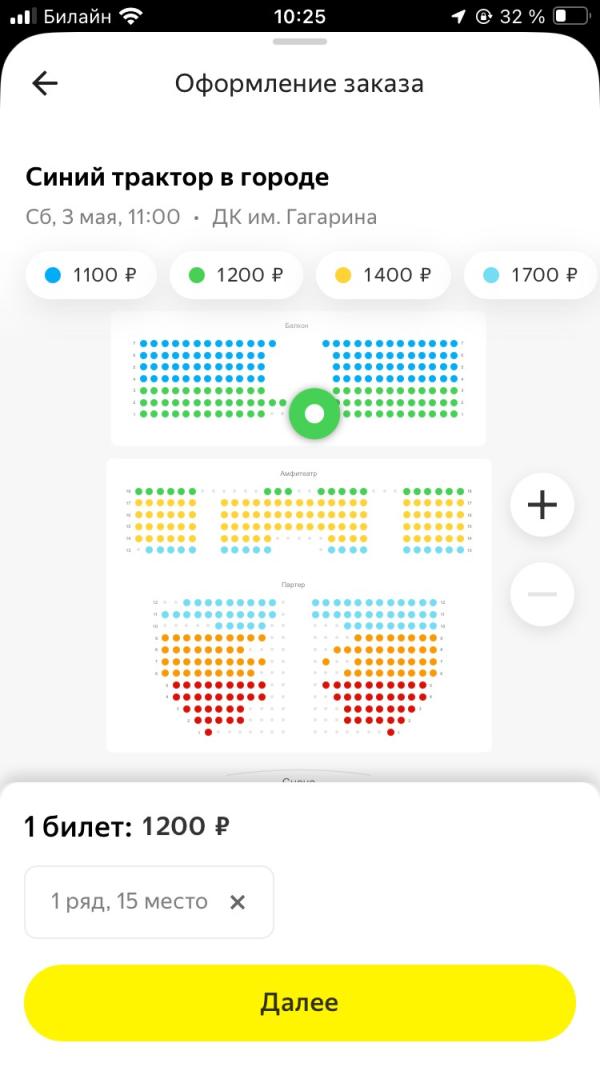Tap the '1 ряд, 15 место' seat chip
The height and width of the screenshot is (1066, 600).
click(x=149, y=902)
